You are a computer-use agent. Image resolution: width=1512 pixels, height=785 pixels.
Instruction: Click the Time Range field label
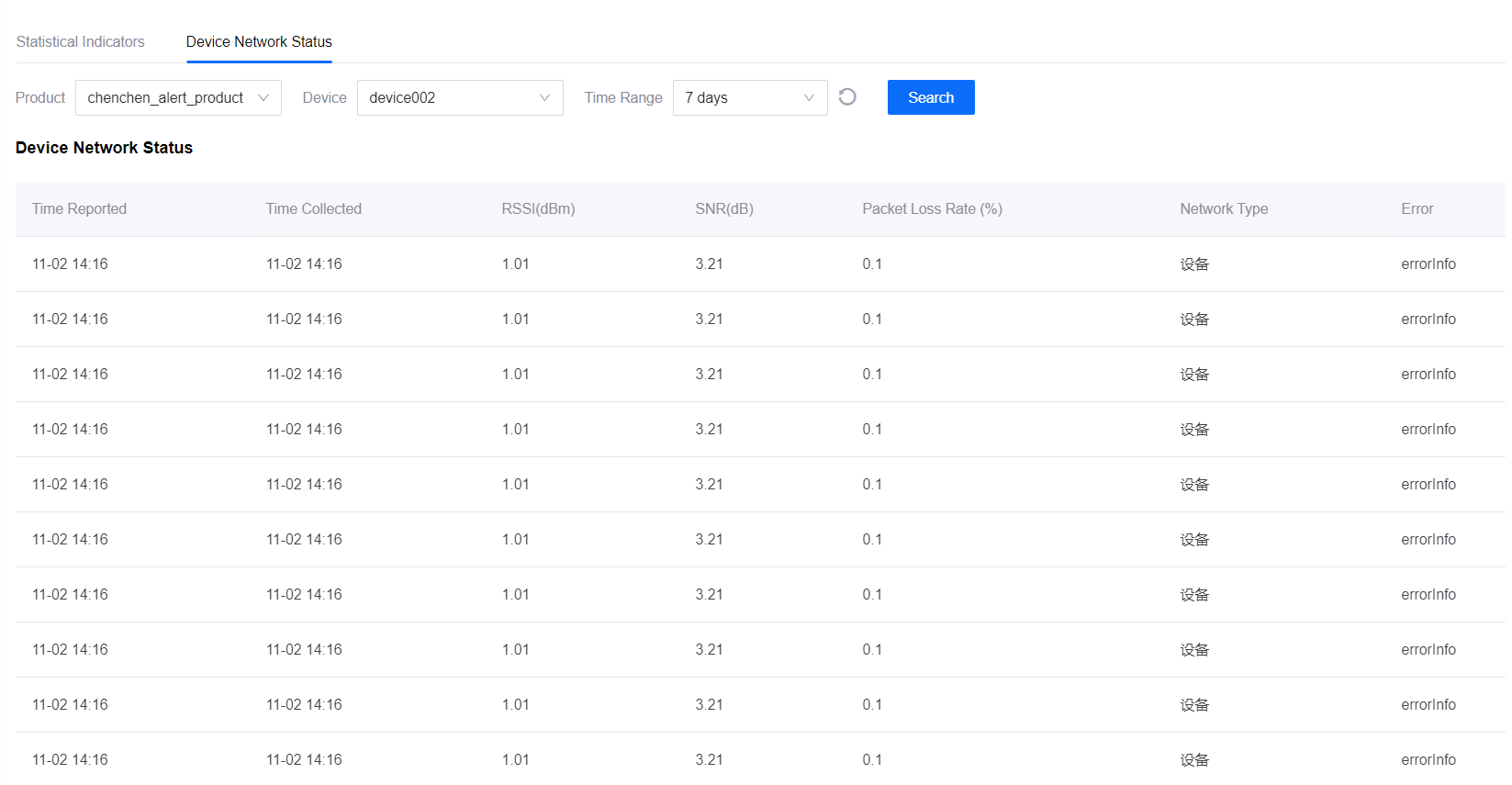[x=623, y=97]
